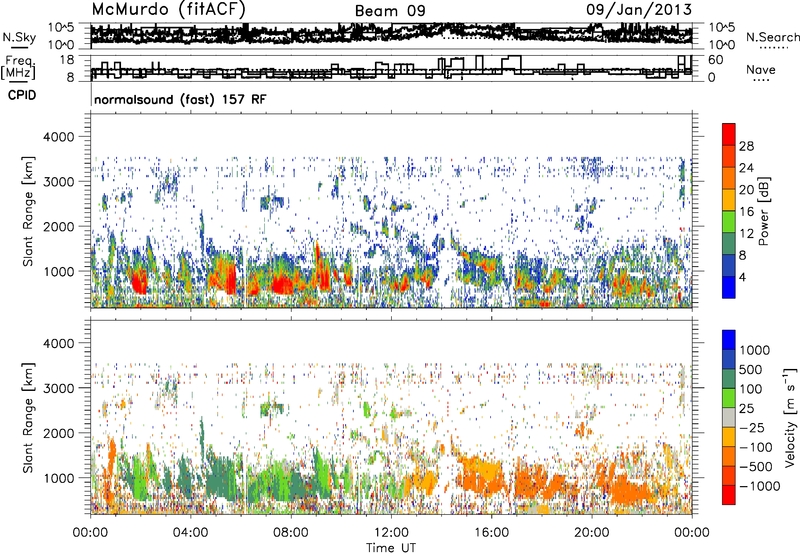Click 1000 tick on the power panel axis

click(x=58, y=271)
